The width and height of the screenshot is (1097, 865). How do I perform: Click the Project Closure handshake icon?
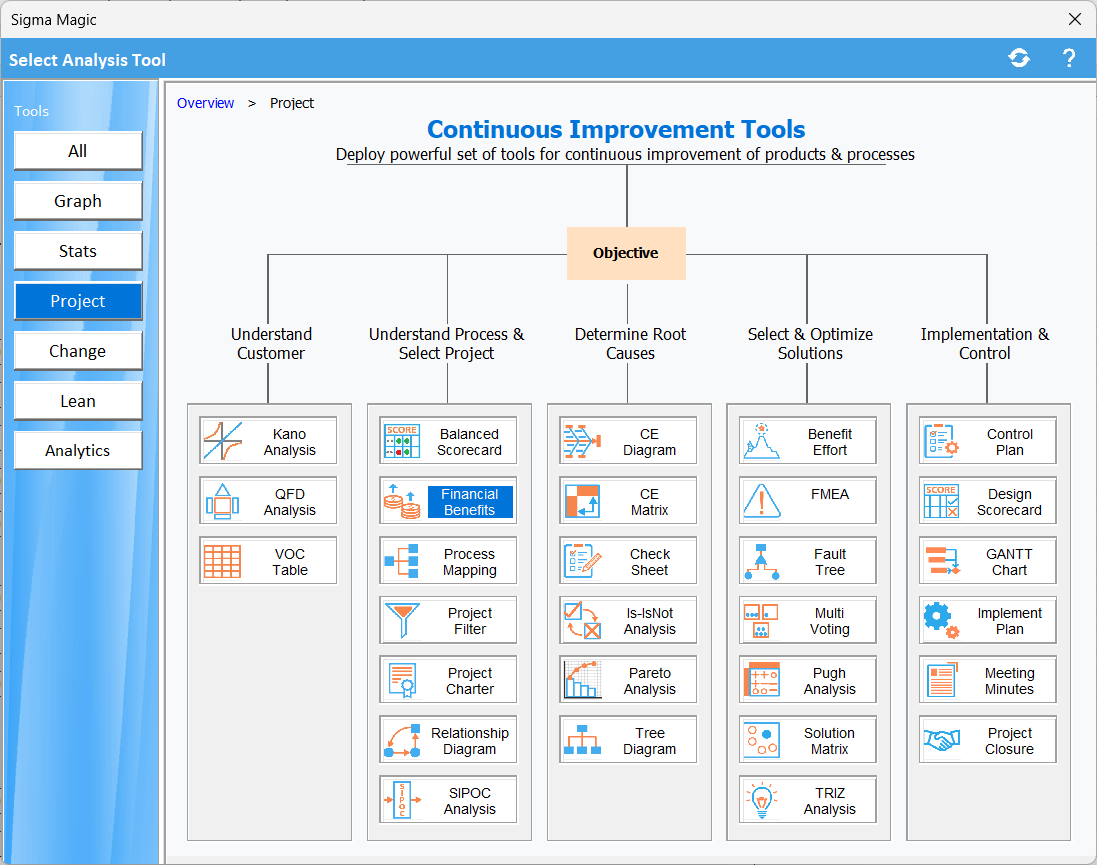coord(942,740)
